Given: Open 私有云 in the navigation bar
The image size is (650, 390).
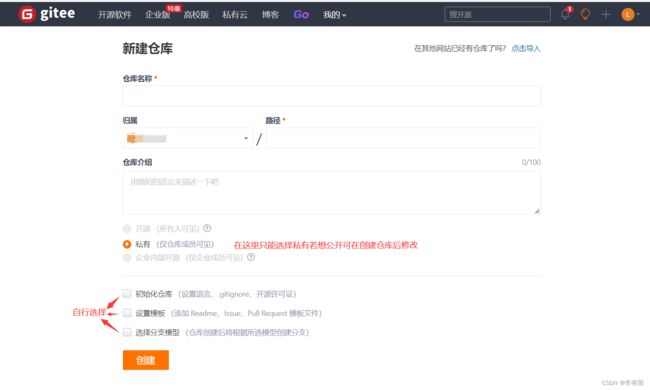Looking at the screenshot, I should point(235,15).
